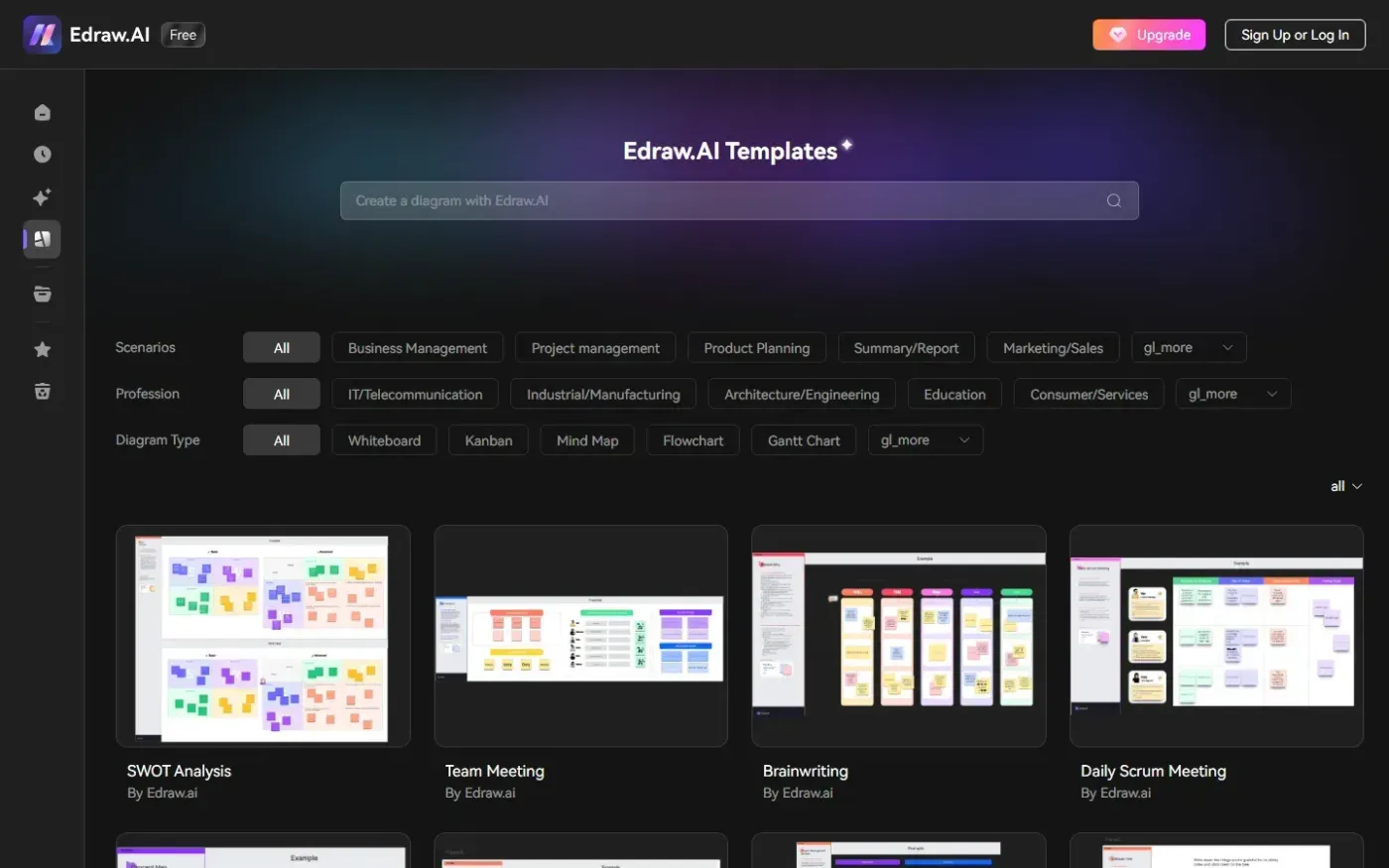Click the Edraw.AI Templates heading

click(730, 151)
